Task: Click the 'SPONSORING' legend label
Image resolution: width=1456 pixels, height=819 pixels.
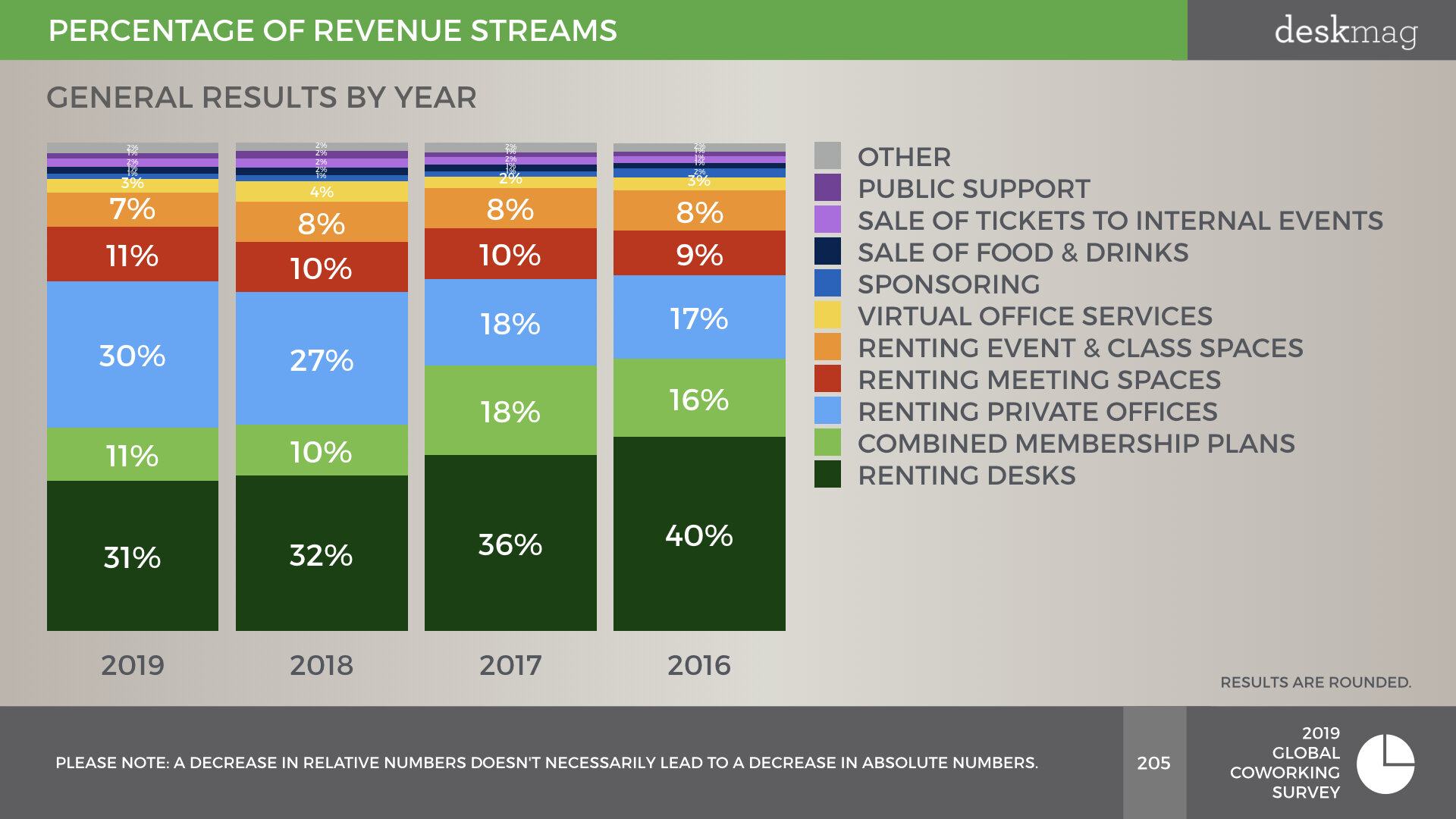Action: click(x=949, y=284)
